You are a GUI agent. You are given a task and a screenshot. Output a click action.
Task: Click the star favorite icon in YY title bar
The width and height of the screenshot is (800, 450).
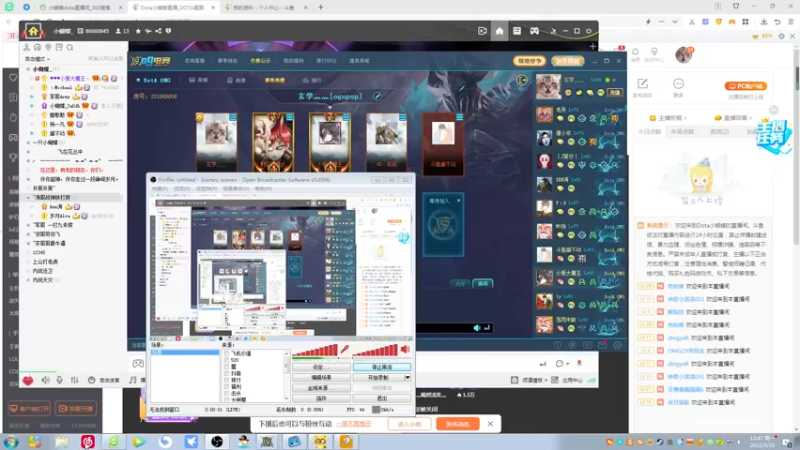point(138,31)
